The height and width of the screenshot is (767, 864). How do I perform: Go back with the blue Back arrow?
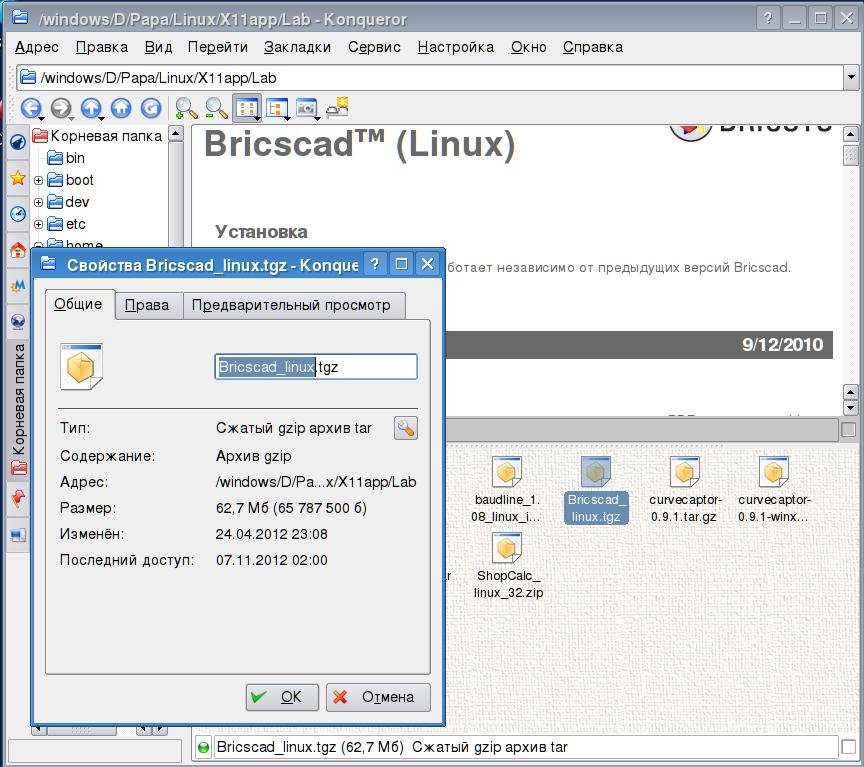point(31,108)
